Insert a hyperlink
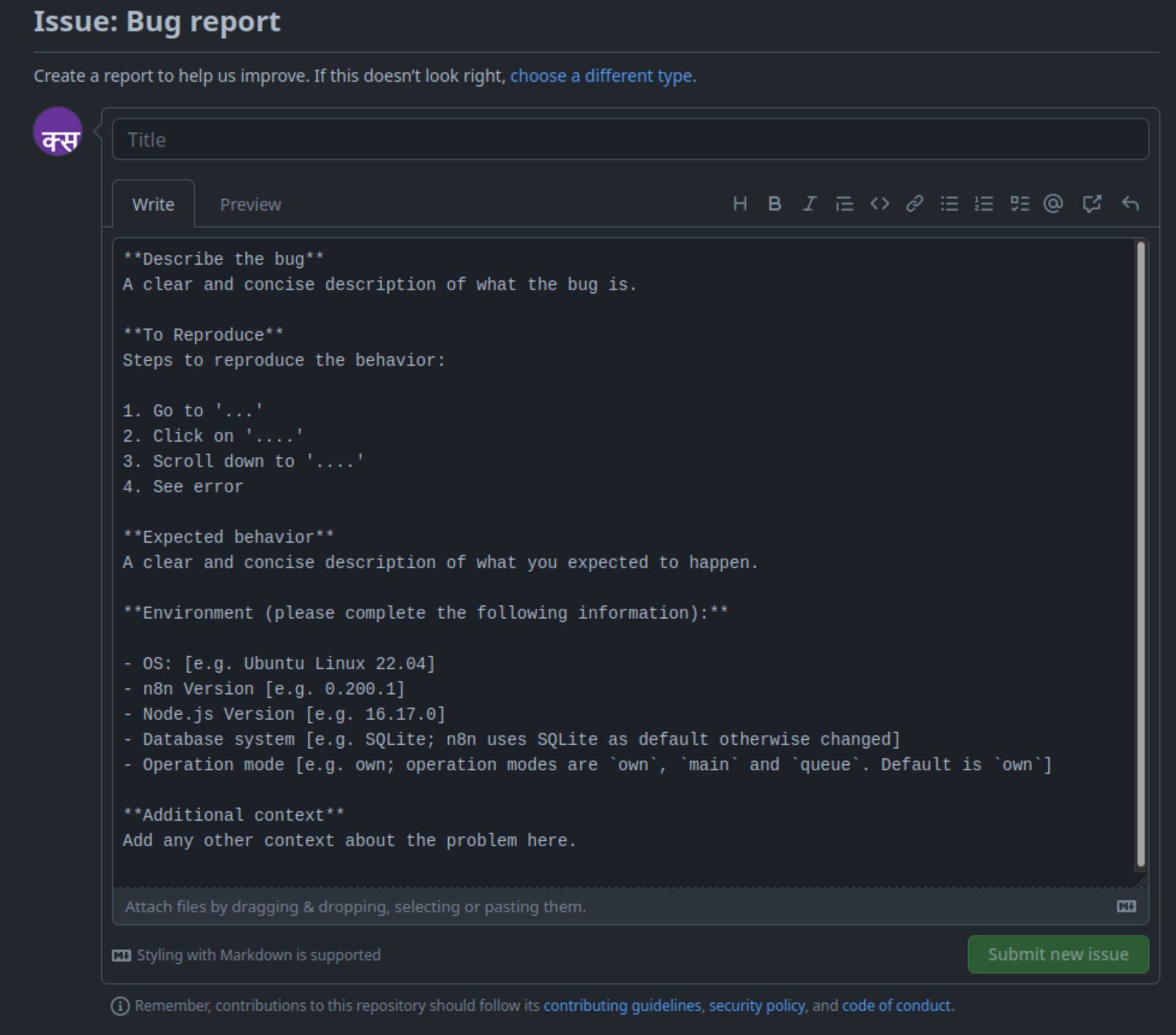 tap(915, 203)
